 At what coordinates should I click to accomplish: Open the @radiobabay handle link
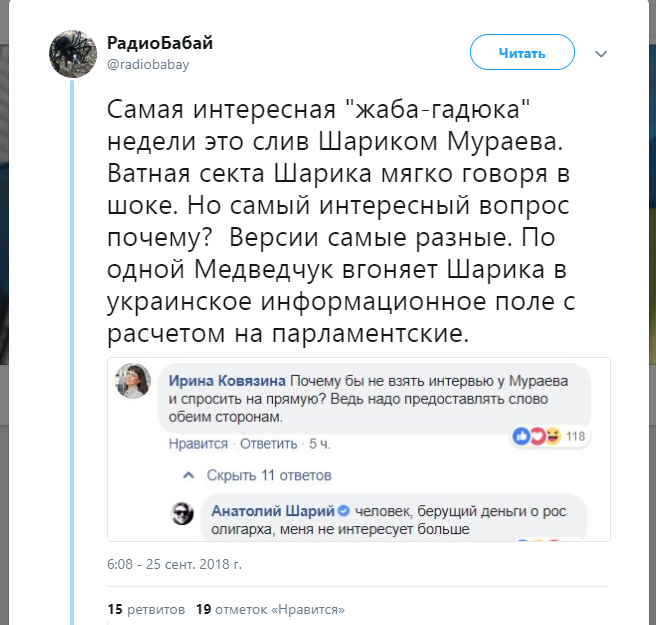[x=148, y=64]
